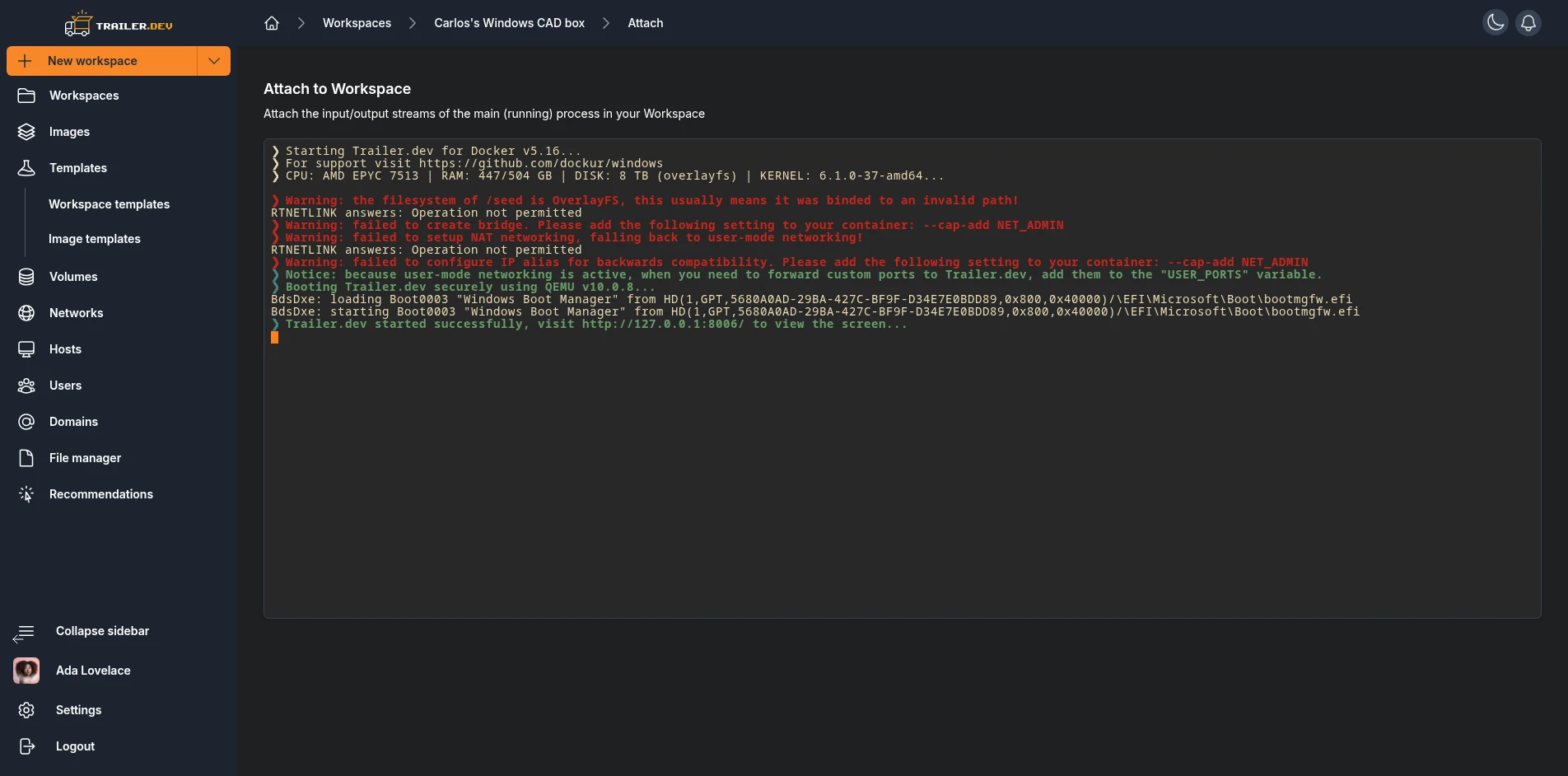Open Networks page link

coord(77,313)
